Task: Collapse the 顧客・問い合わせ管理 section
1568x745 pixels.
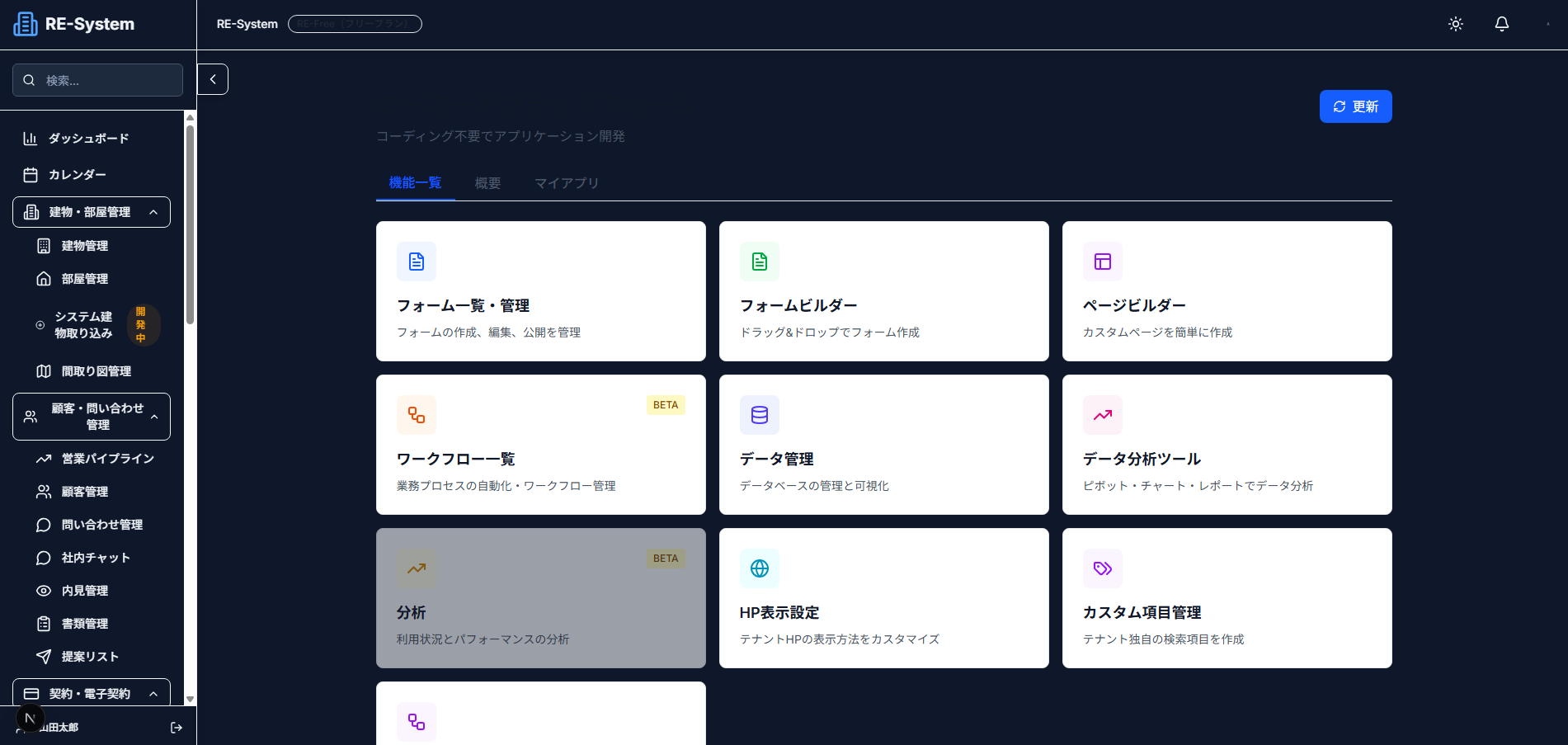Action: pyautogui.click(x=92, y=417)
